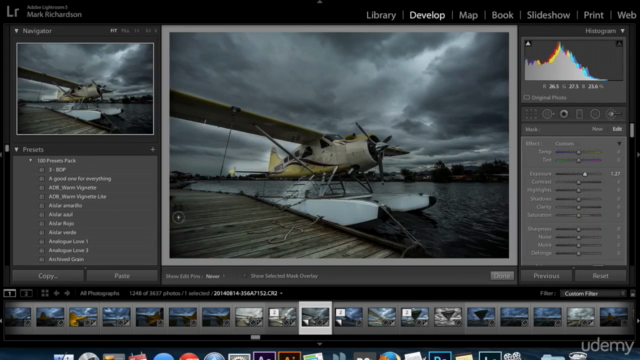This screenshot has width=640, height=360.
Task: Switch to the Book module
Action: tap(502, 15)
